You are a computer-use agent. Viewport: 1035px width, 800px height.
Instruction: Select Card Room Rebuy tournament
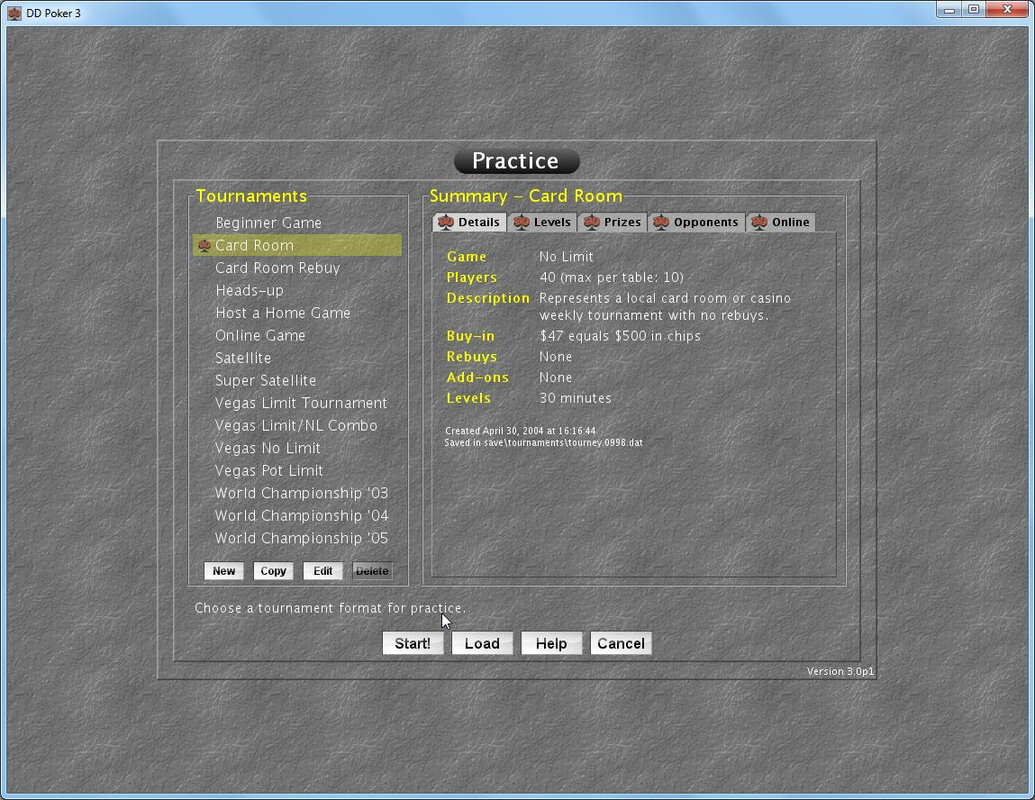(x=297, y=267)
